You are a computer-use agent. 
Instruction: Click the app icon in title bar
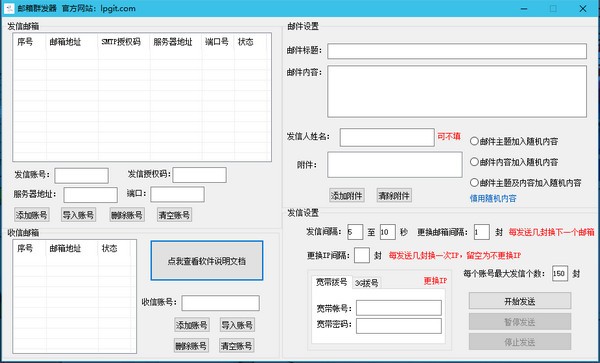click(x=9, y=8)
